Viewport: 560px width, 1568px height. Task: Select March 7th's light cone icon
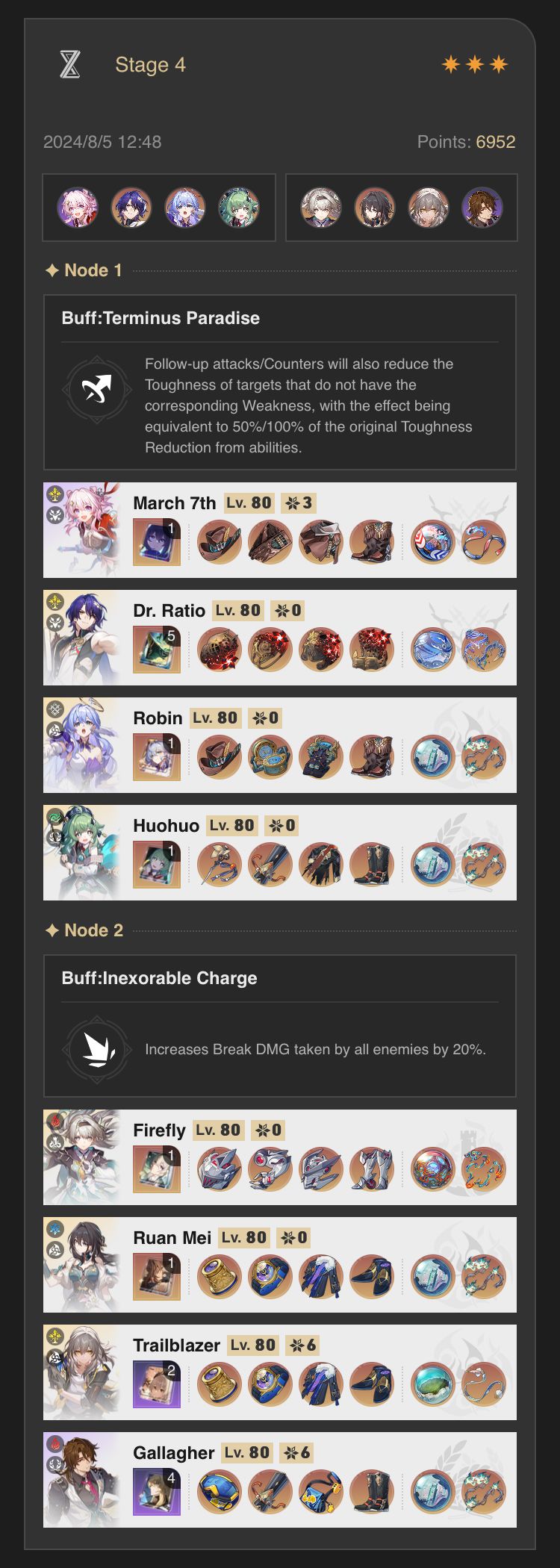(157, 542)
